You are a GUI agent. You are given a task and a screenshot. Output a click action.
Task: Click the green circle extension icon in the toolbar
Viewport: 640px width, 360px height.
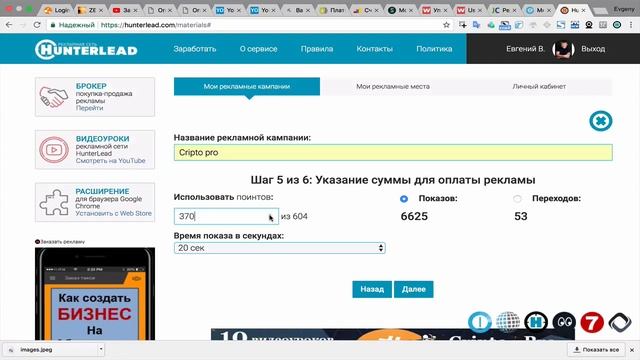click(617, 25)
